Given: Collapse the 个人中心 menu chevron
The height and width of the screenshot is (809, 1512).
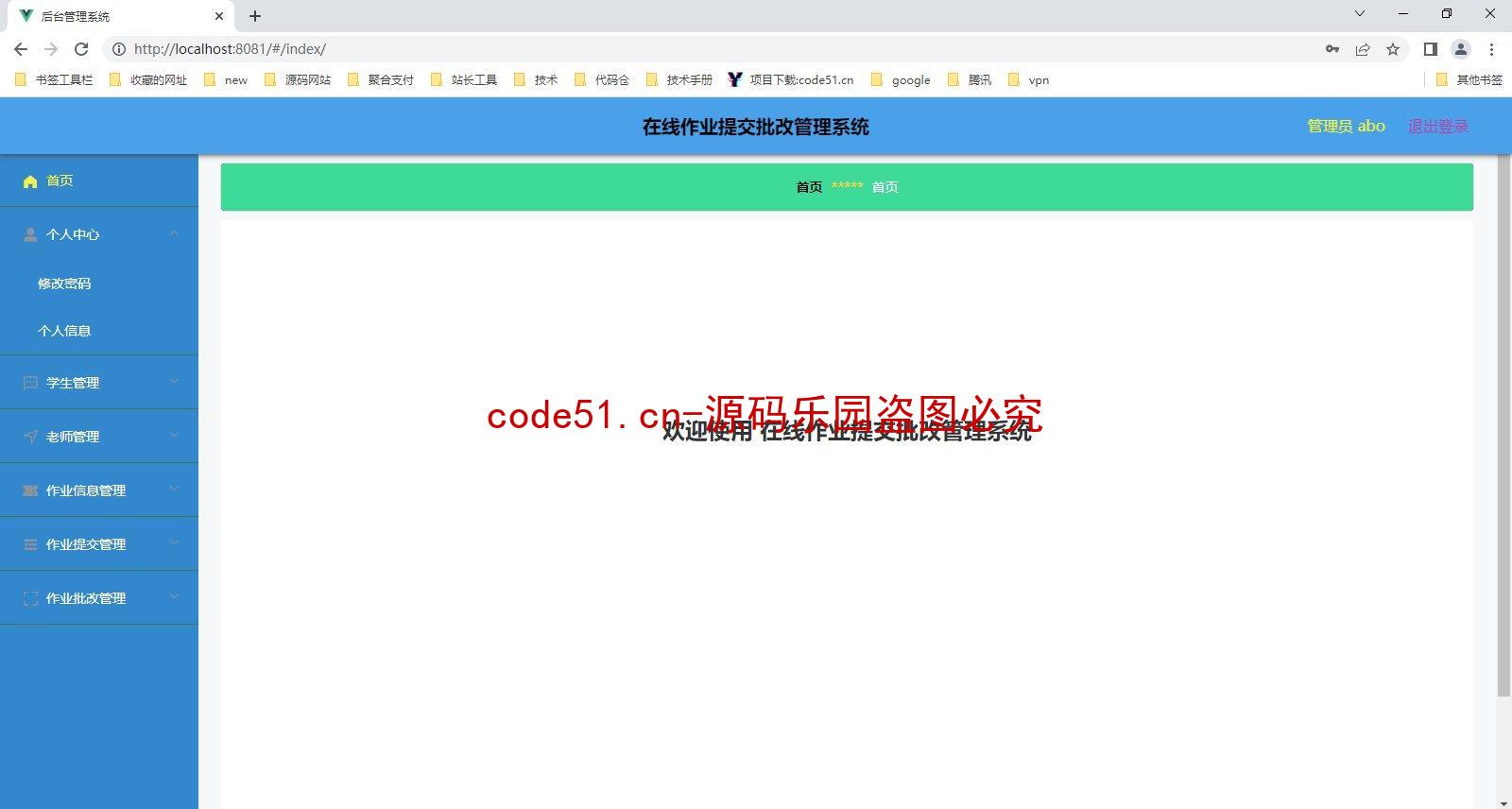Looking at the screenshot, I should click(x=174, y=233).
